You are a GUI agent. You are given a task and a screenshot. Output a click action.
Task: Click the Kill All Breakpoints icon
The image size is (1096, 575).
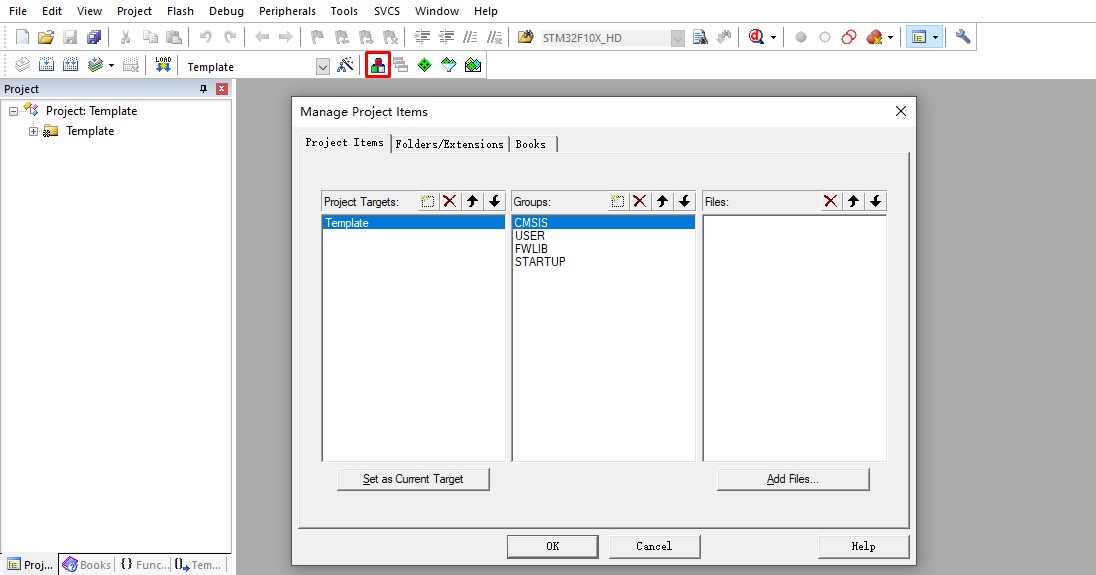pos(874,37)
